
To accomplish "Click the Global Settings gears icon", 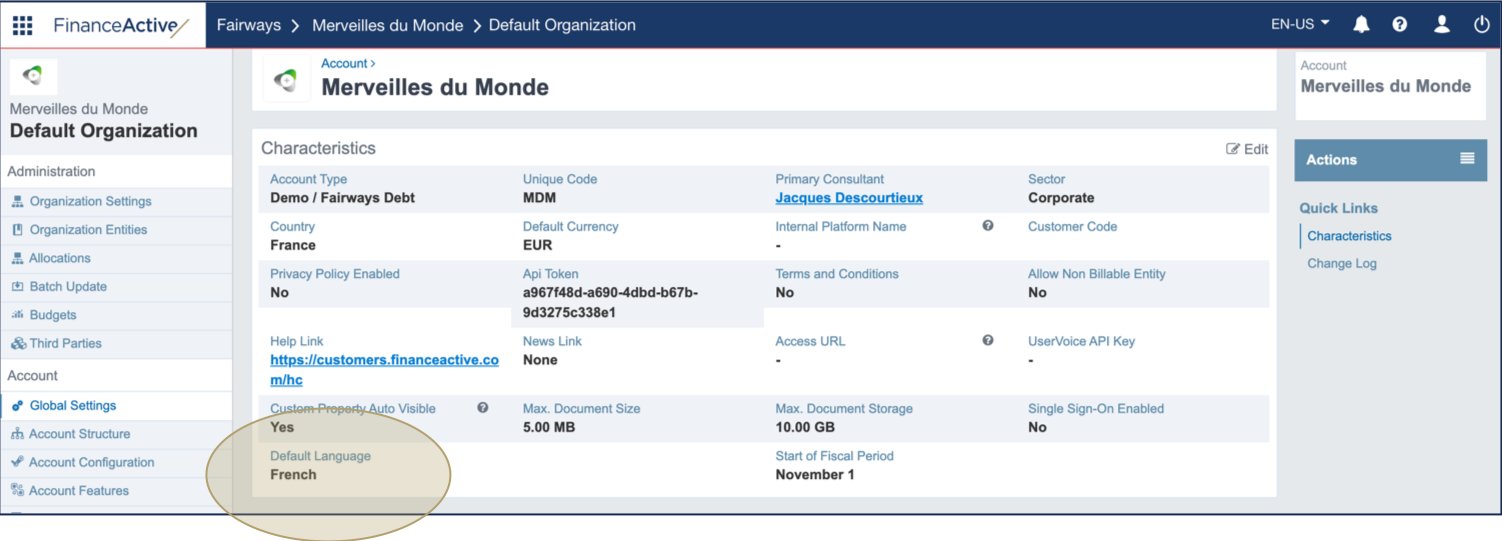I will pyautogui.click(x=18, y=406).
